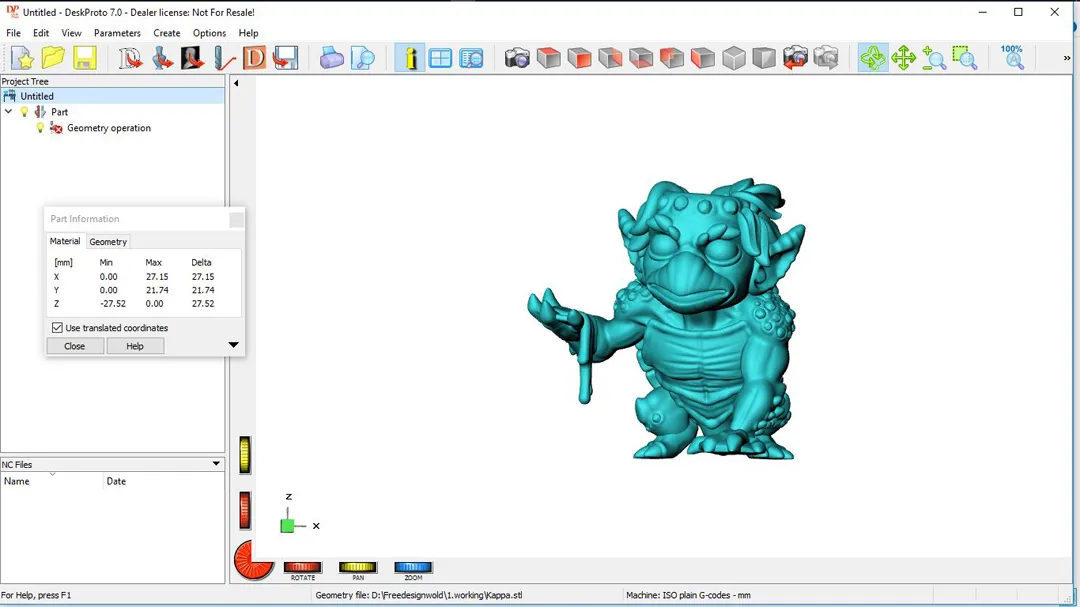Switch to the Geometry tab
Screen dimensions: 1080x607
(108, 242)
